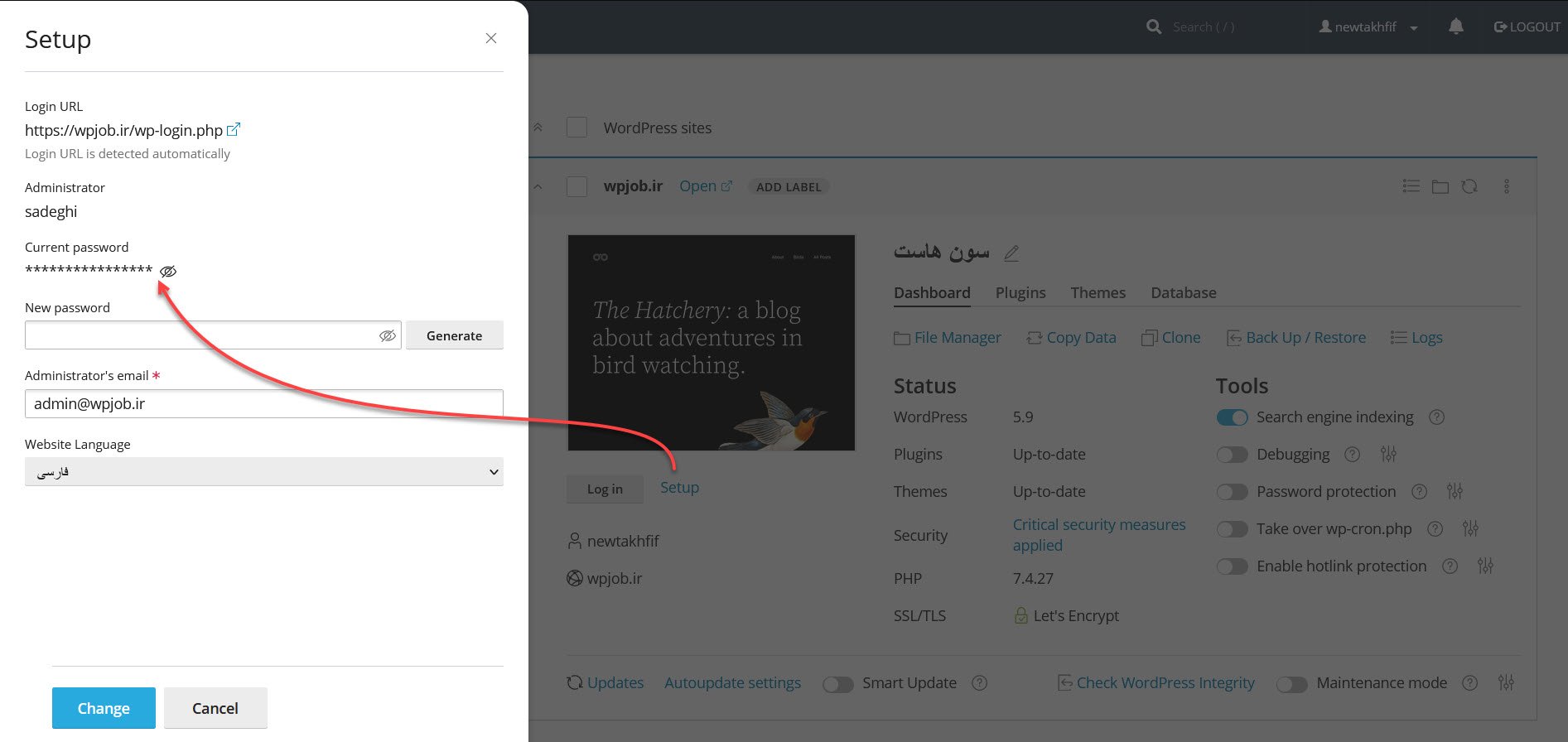Image resolution: width=1568 pixels, height=742 pixels.
Task: Collapse all WordPress sites double chevron
Action: click(538, 128)
